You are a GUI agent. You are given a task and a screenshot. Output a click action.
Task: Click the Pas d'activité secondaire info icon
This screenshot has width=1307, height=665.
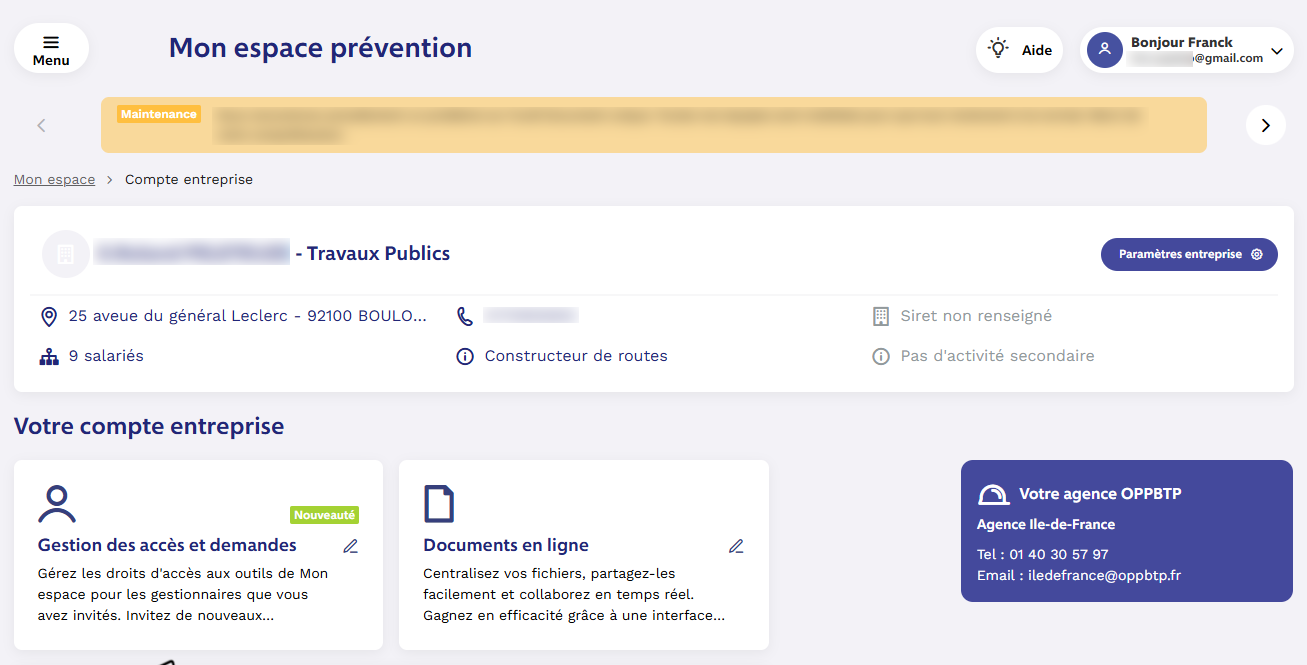[x=880, y=357]
